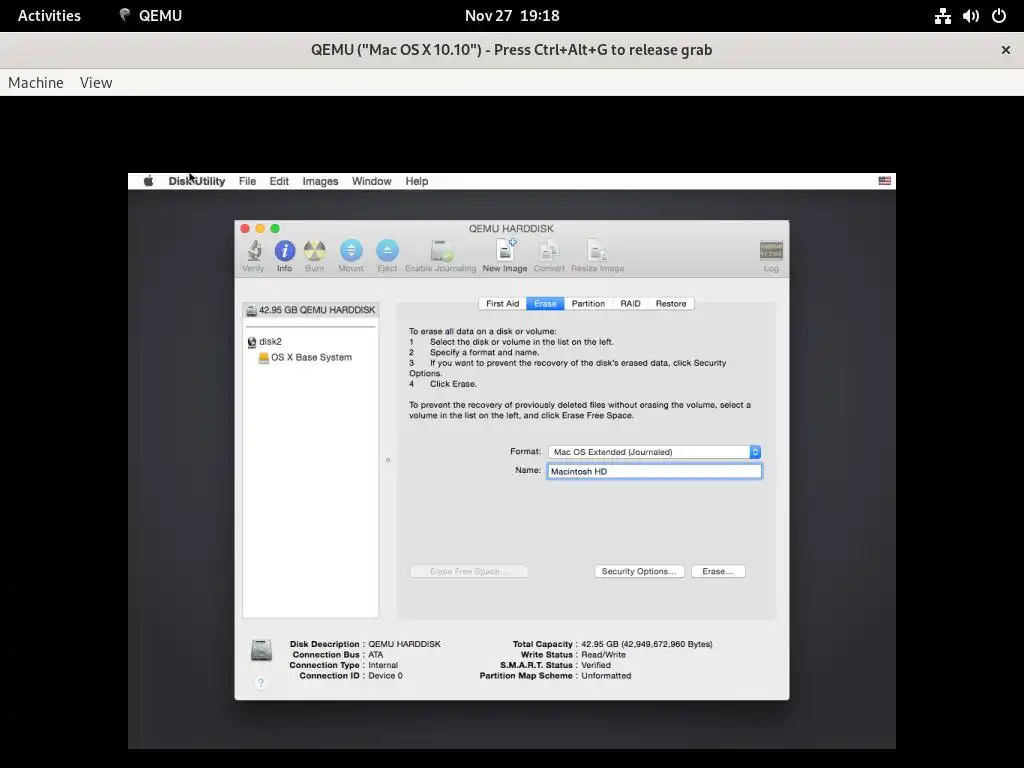
Task: Click the Verify microscope icon
Action: 253,251
